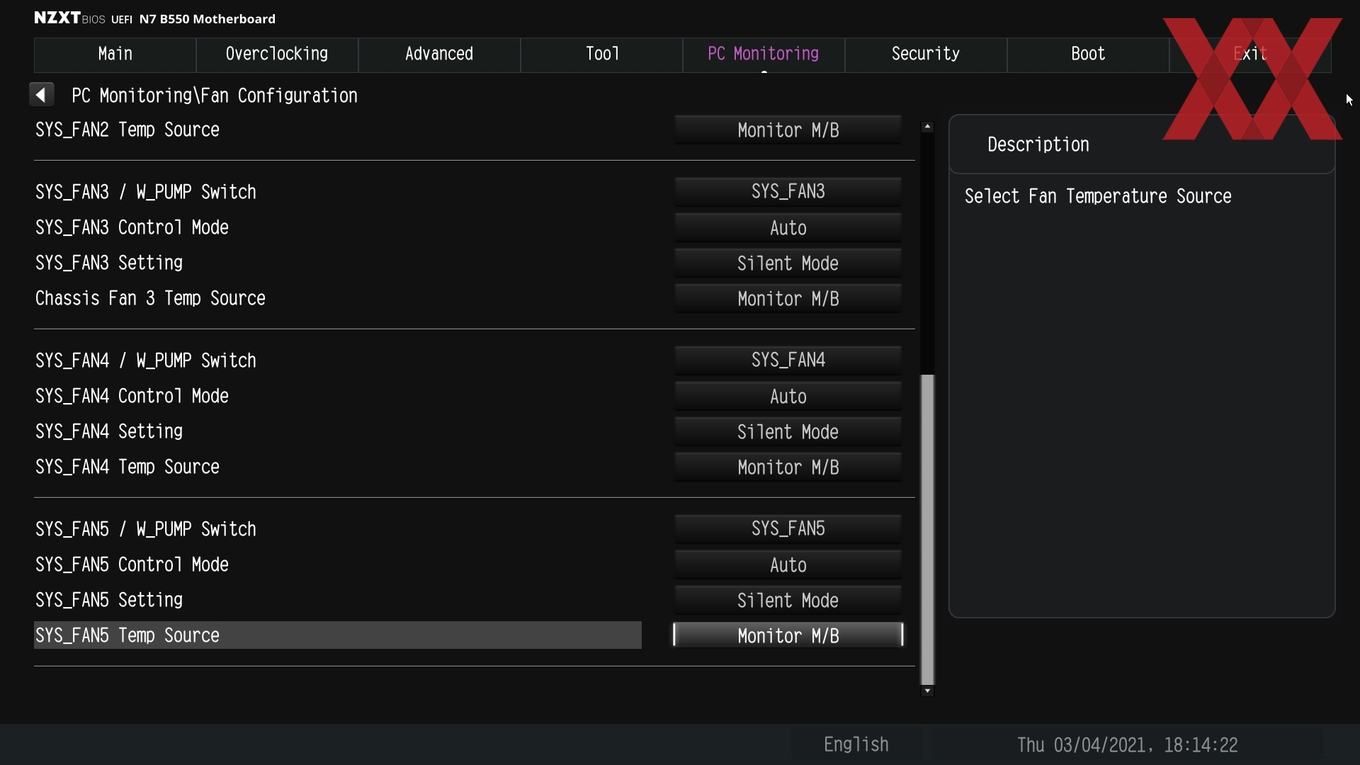
Task: Open SYS_FAN4 Control Mode selector
Action: 788,396
